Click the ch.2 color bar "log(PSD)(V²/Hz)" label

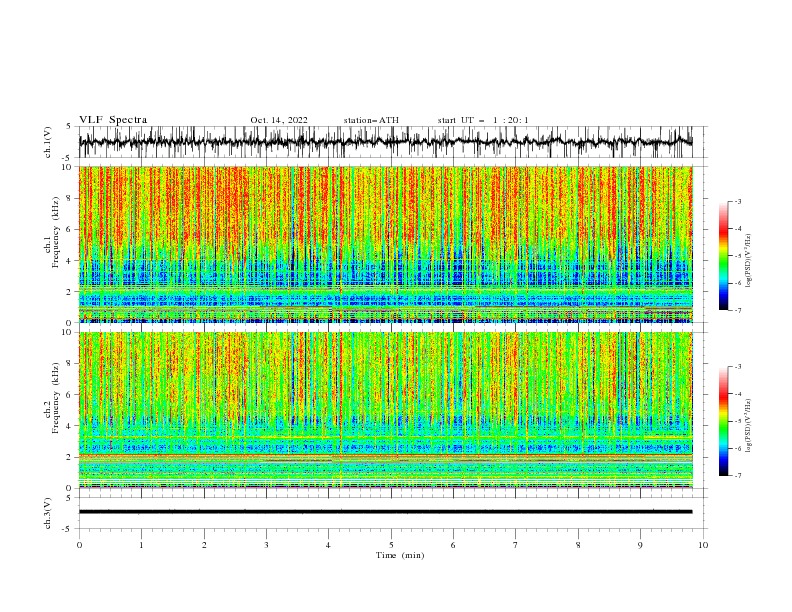[x=749, y=426]
